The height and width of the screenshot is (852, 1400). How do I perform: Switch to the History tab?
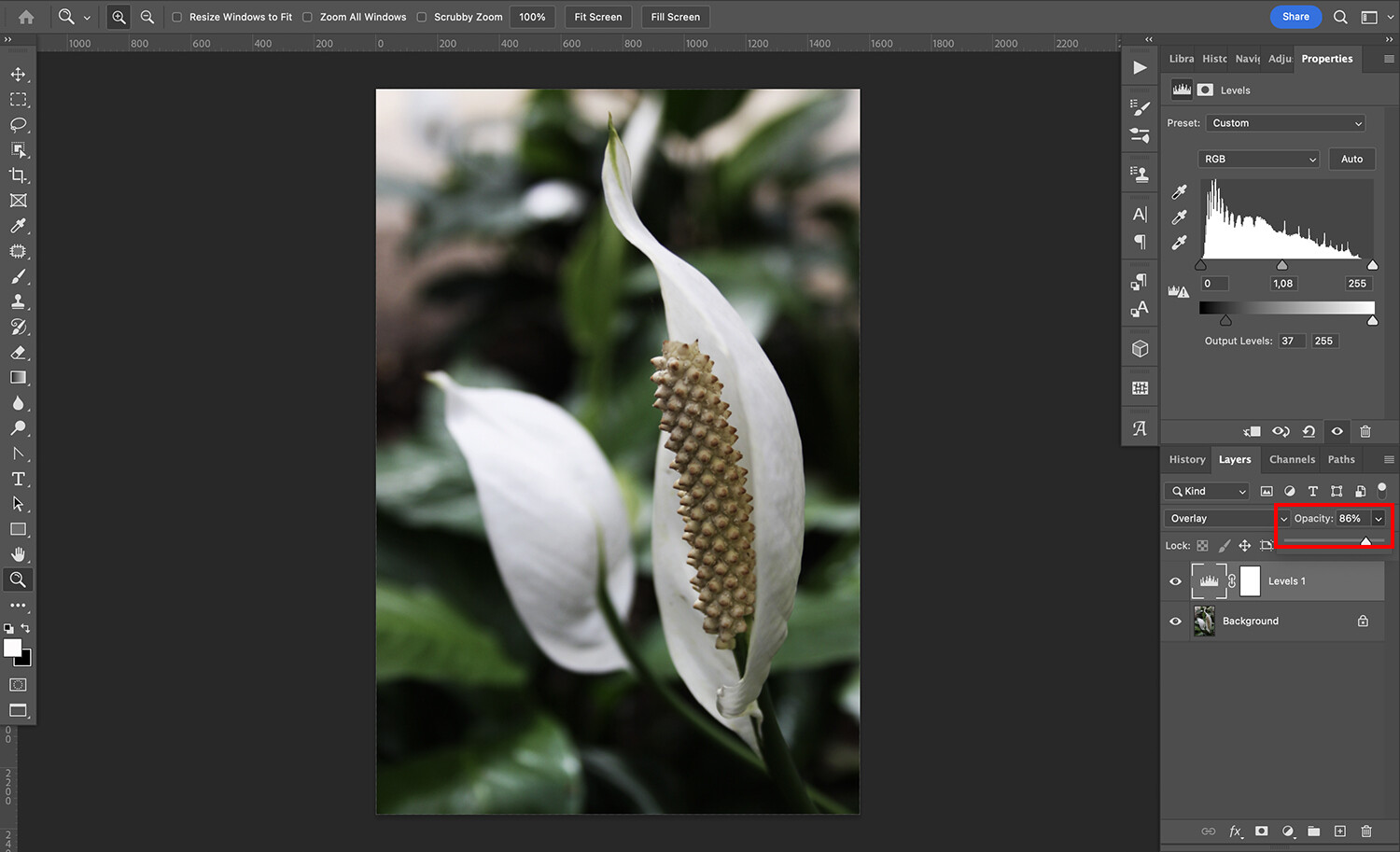click(x=1186, y=459)
